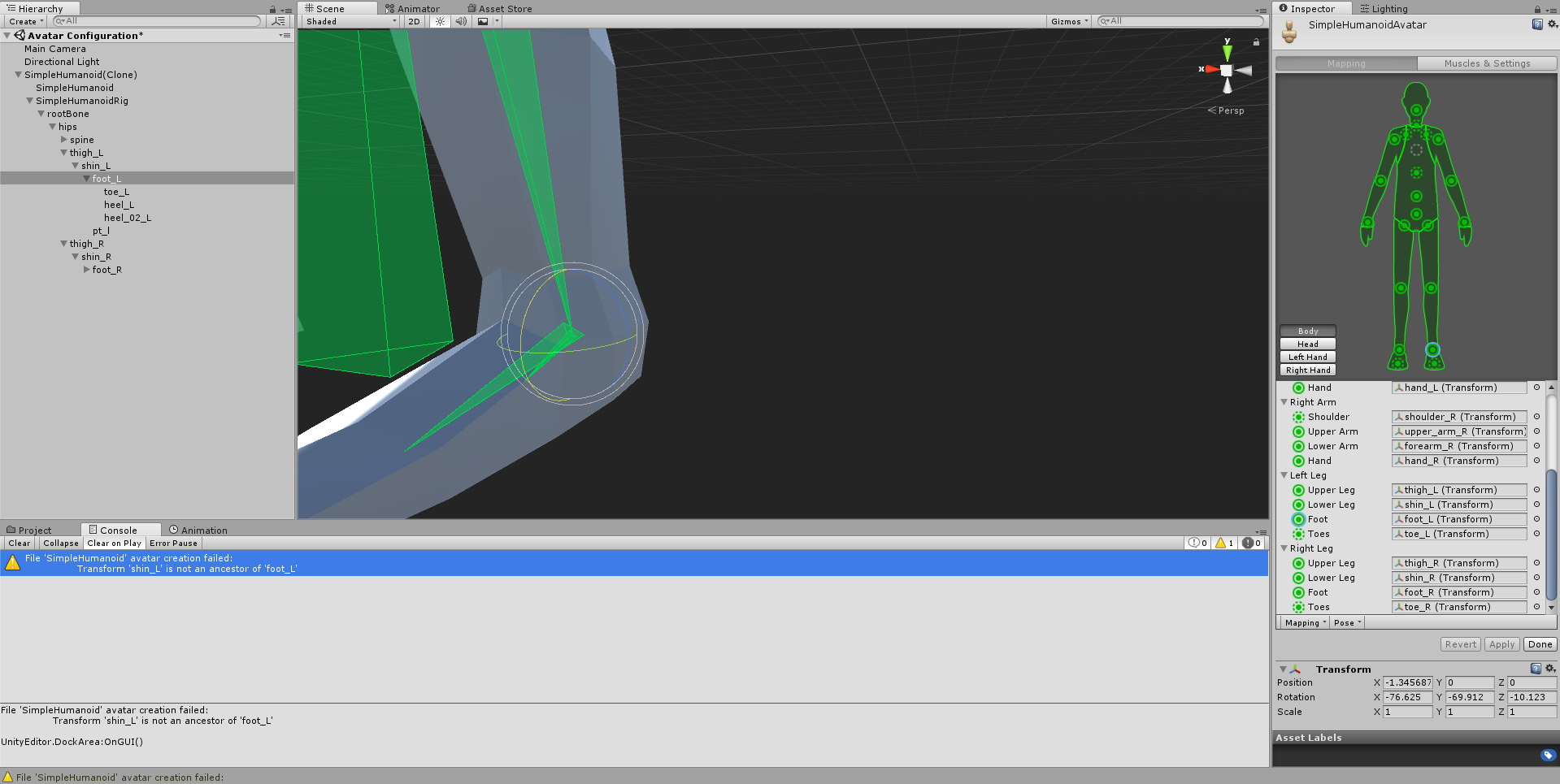Click the shin_L Transform object field

(x=1459, y=505)
